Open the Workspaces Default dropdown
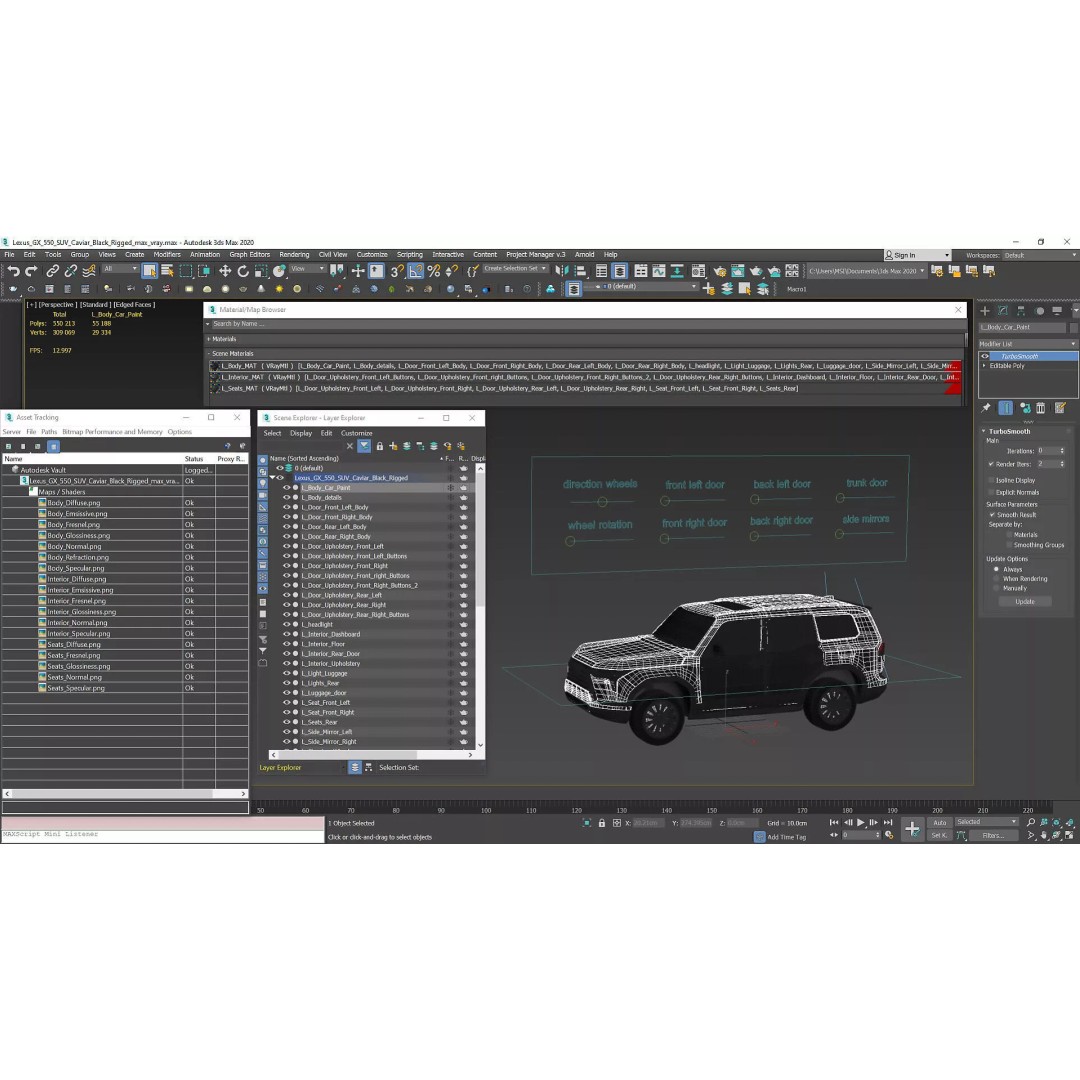The height and width of the screenshot is (1080, 1080). pos(1040,256)
